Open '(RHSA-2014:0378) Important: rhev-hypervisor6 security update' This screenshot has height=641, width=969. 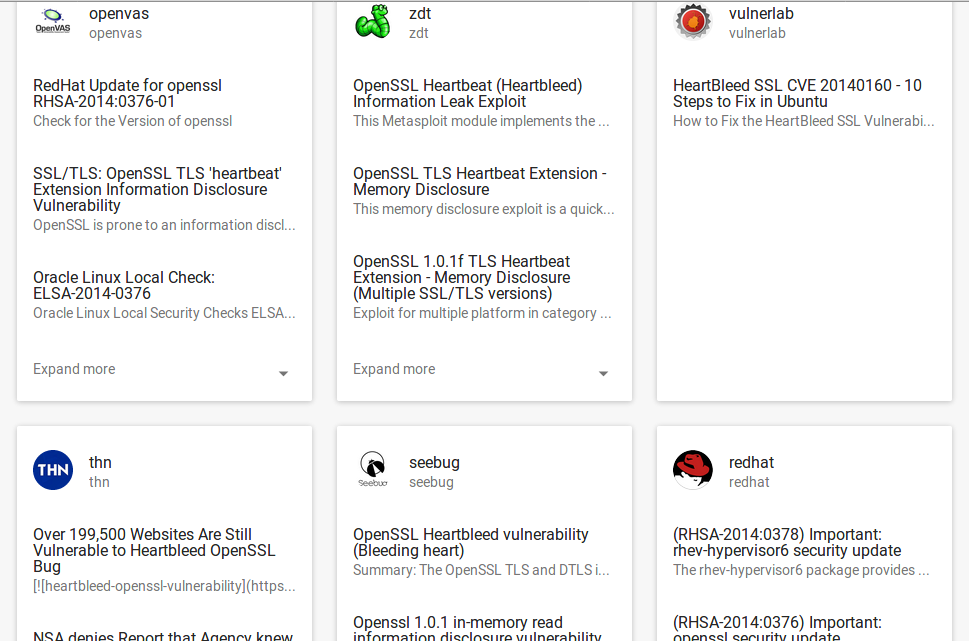[x=787, y=542]
